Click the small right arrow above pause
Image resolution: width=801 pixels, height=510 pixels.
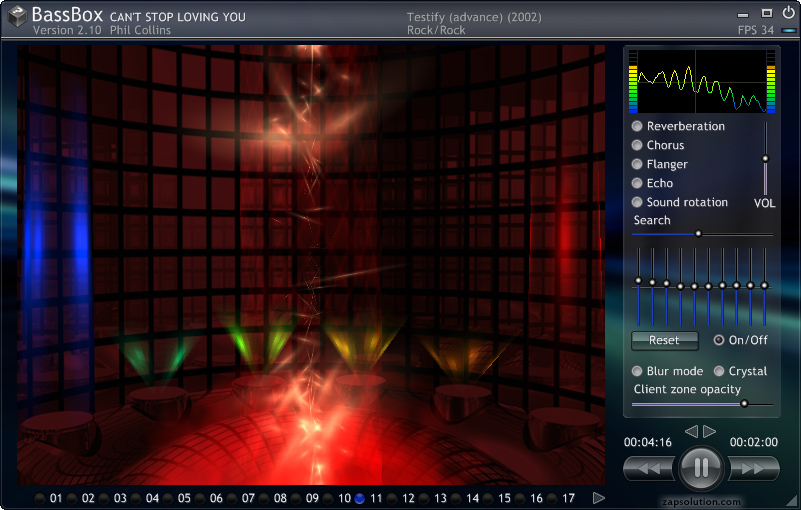pyautogui.click(x=710, y=431)
